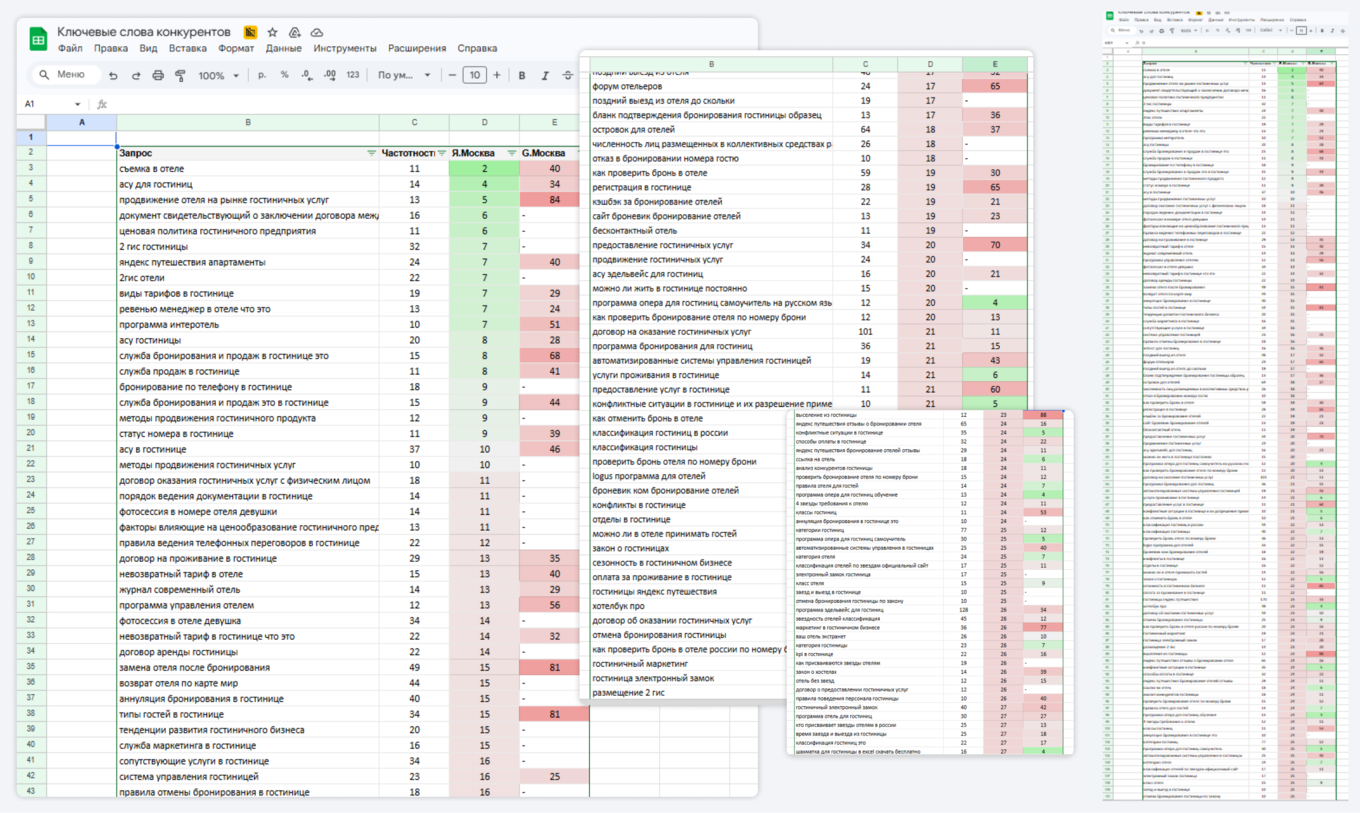This screenshot has width=1360, height=813.
Task: Toggle italic formatting
Action: tap(545, 75)
